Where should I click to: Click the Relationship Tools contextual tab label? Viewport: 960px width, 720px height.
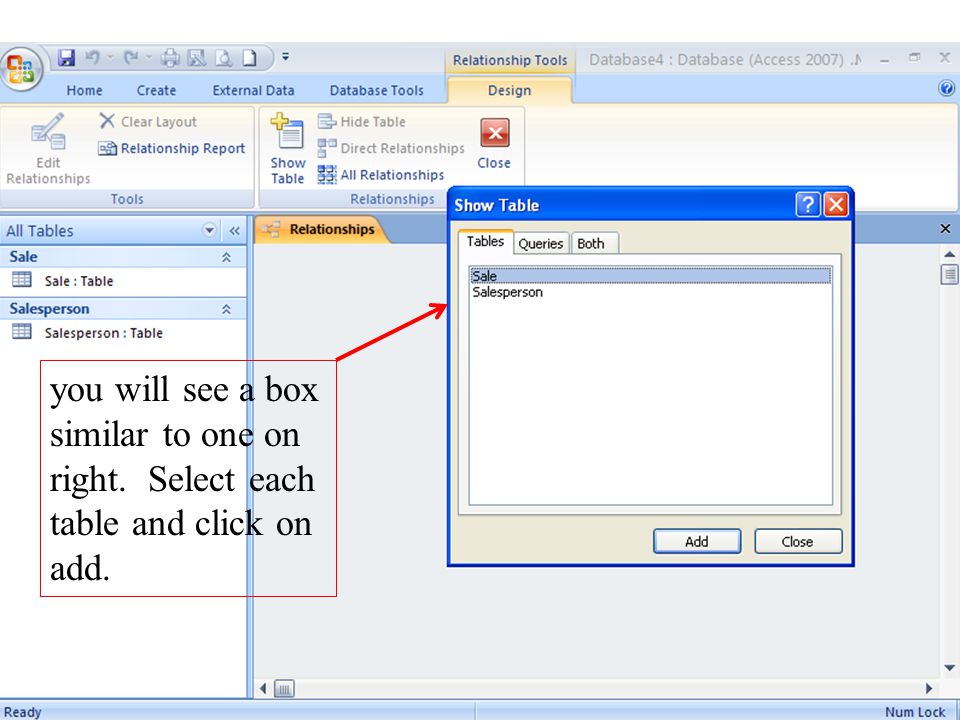[x=510, y=60]
